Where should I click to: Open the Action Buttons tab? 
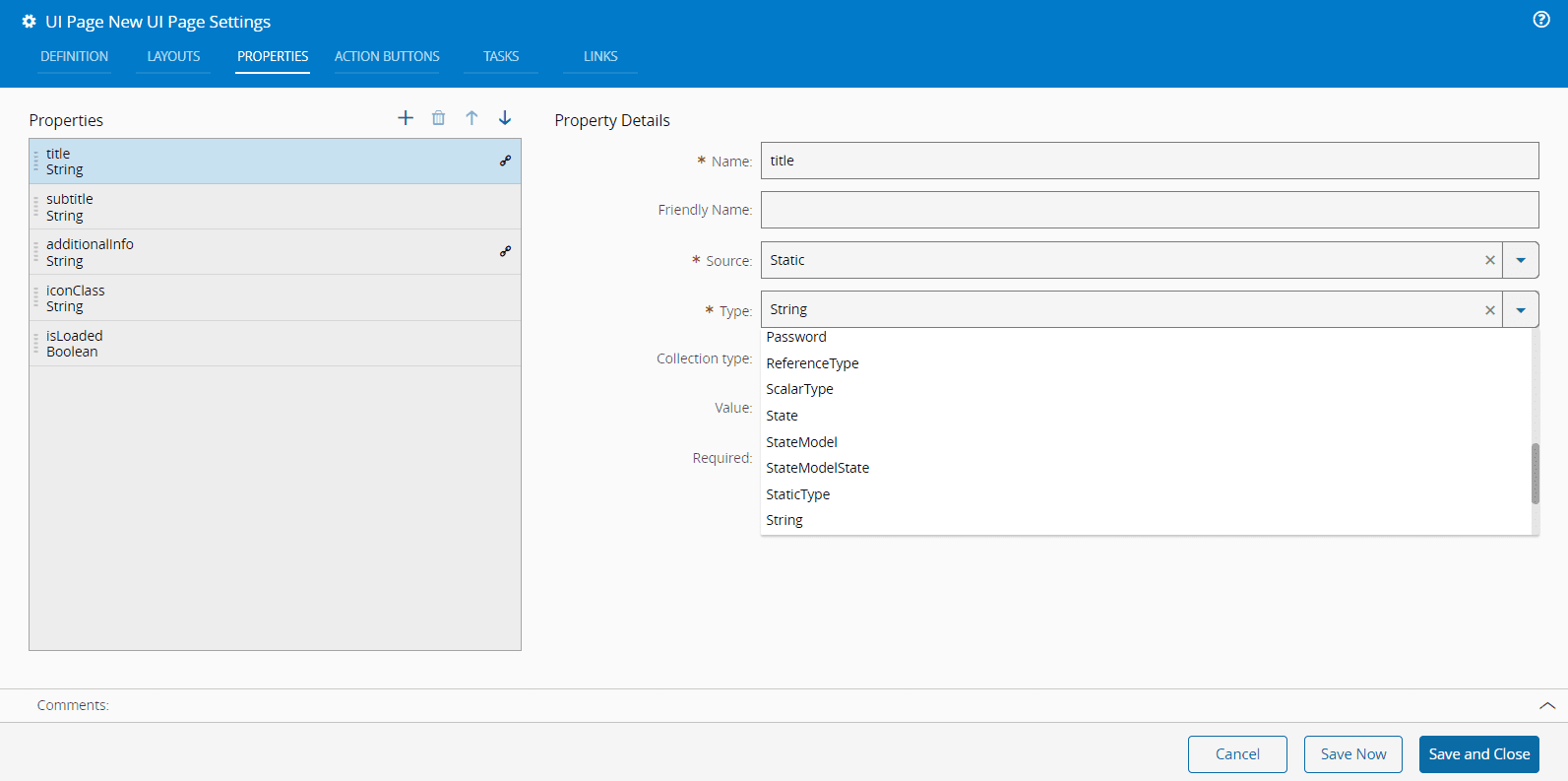point(387,56)
